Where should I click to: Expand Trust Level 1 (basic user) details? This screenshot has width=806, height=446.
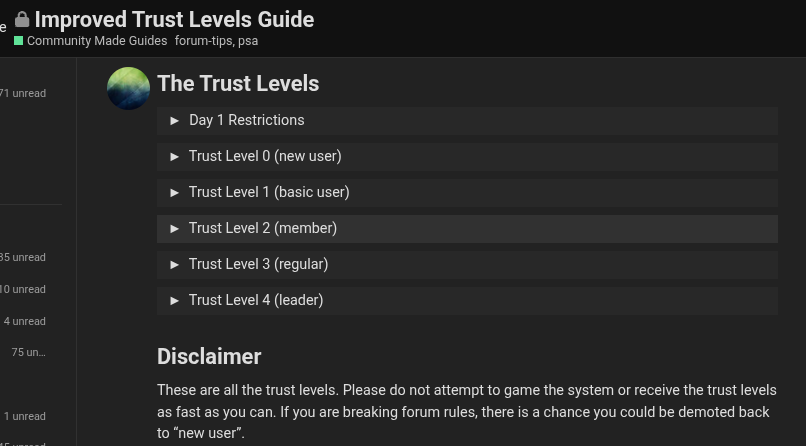[269, 192]
